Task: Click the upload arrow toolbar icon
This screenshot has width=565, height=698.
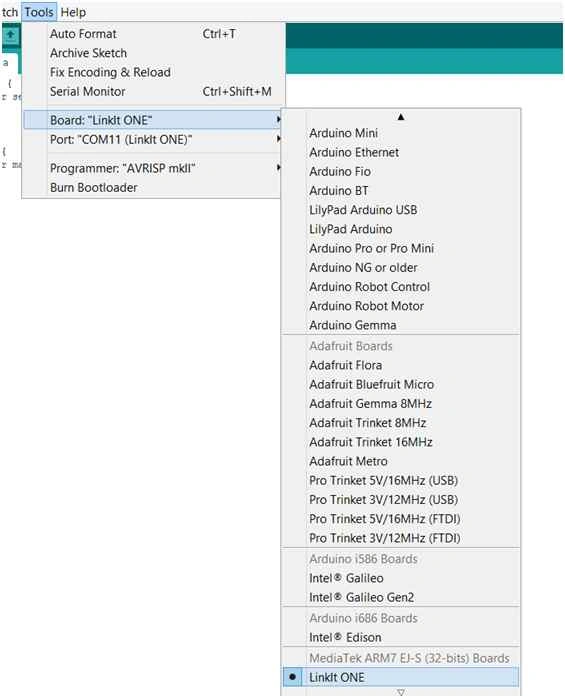Action: pos(10,34)
